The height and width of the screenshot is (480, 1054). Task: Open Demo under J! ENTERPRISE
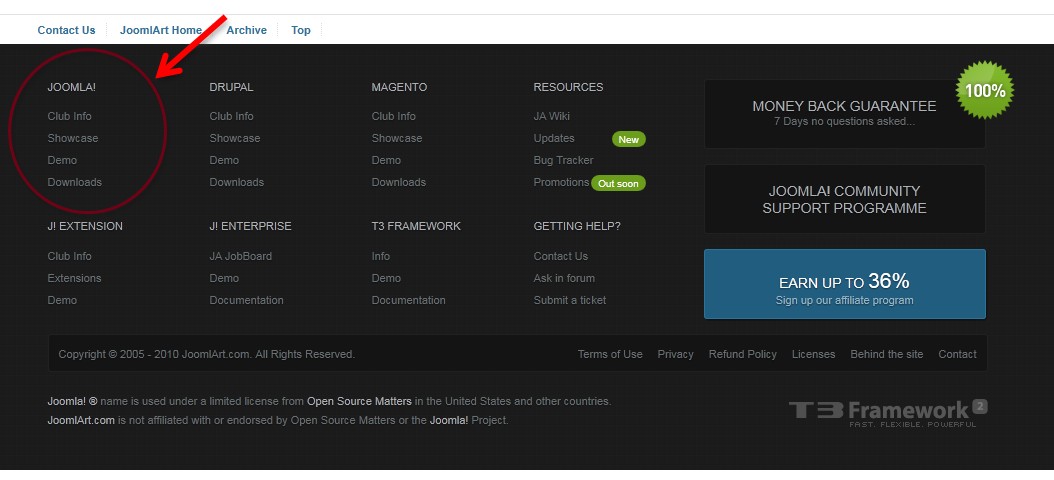(x=224, y=278)
